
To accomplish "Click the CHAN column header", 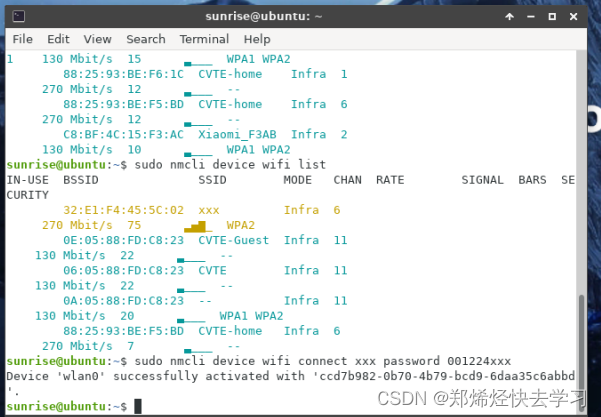I will coord(347,180).
